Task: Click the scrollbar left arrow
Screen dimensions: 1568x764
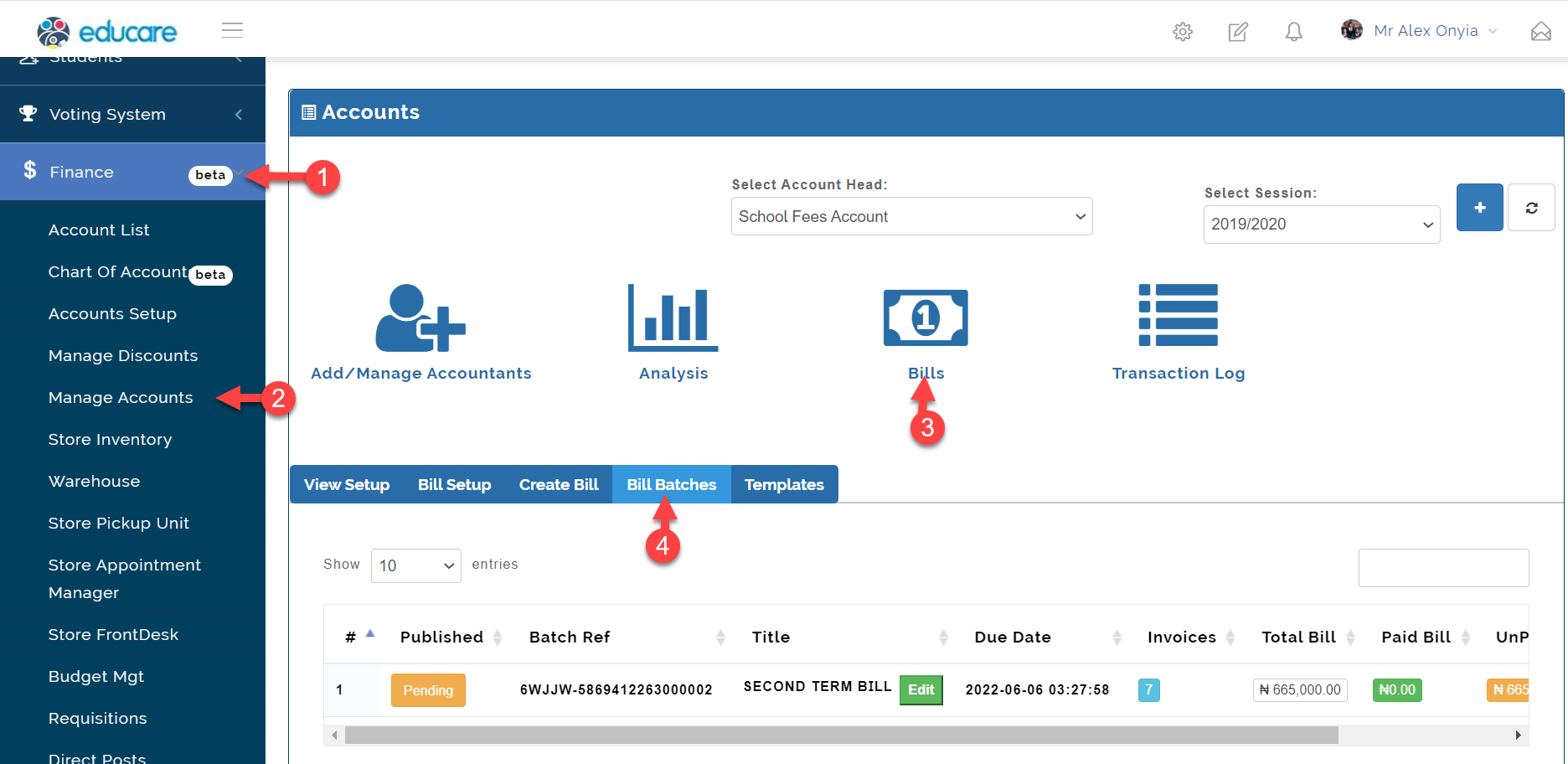Action: coord(334,736)
